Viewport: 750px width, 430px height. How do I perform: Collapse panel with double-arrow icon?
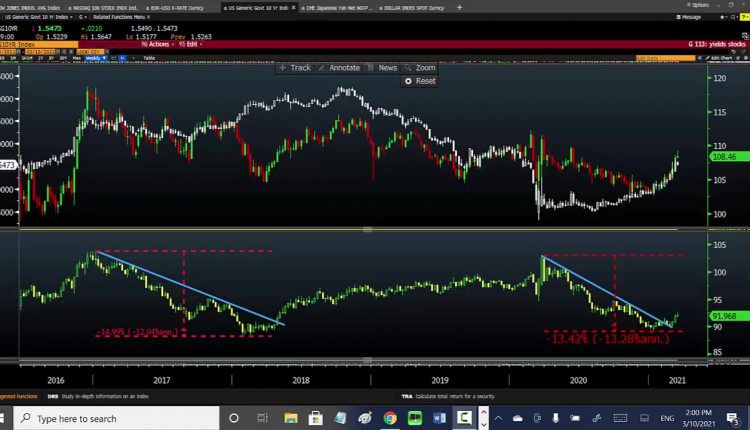tap(700, 58)
